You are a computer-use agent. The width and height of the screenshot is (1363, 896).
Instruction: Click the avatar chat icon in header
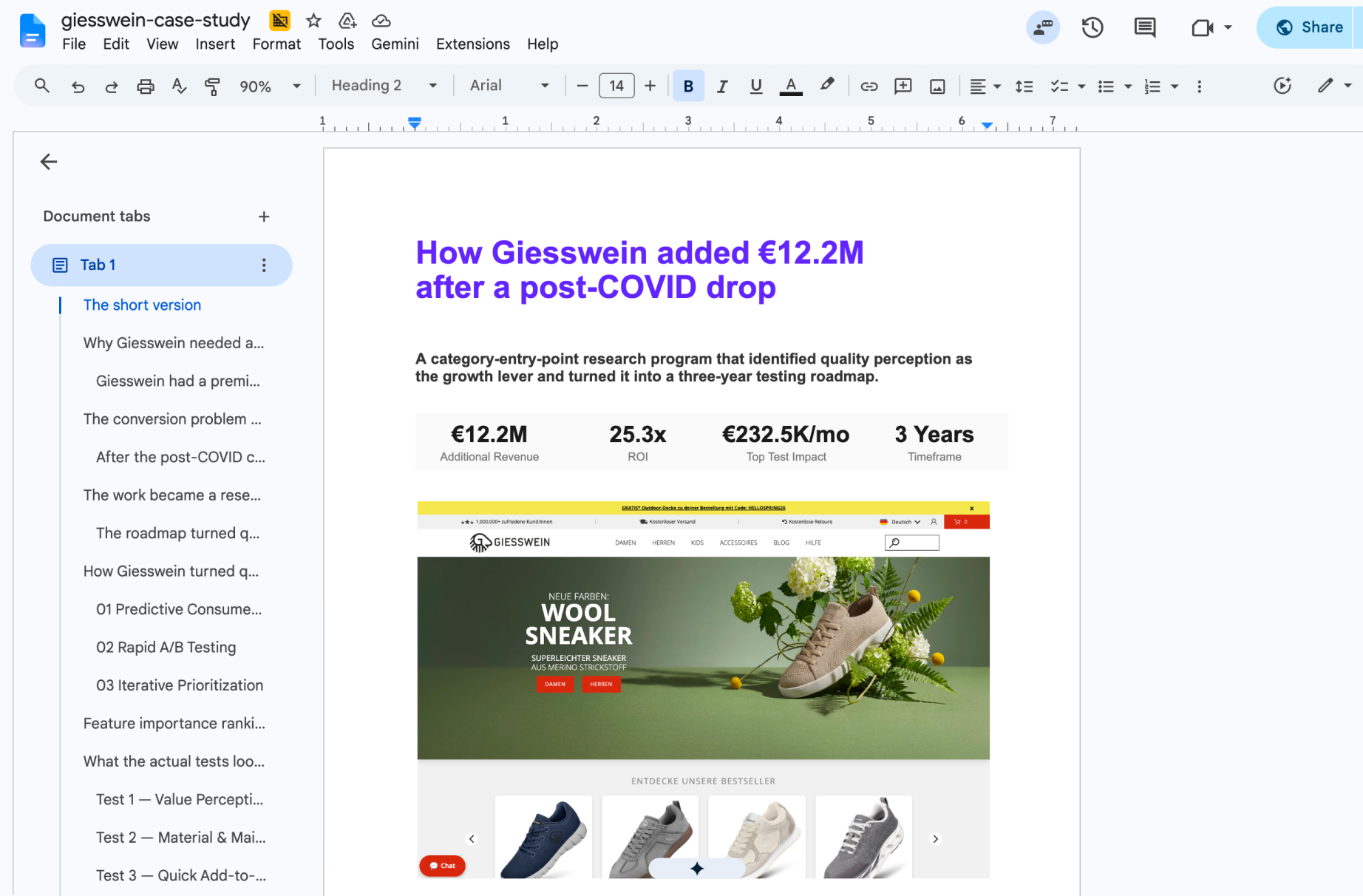click(x=1043, y=28)
